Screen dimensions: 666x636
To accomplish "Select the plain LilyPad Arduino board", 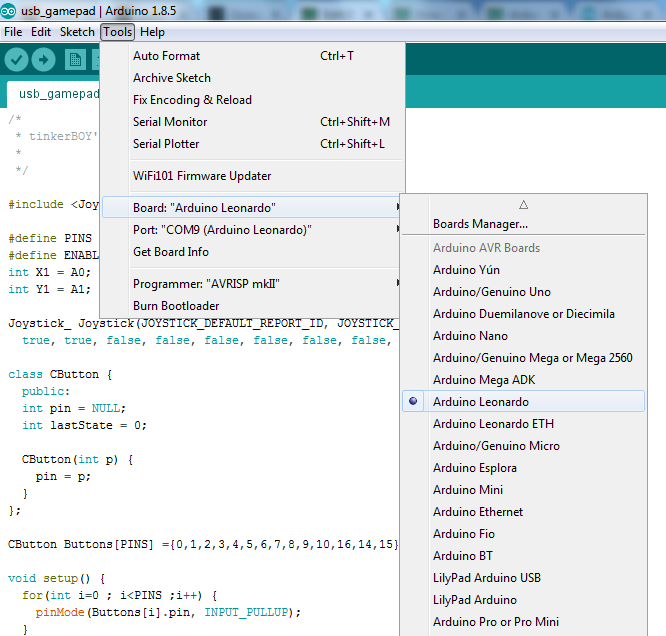I will (x=523, y=600).
